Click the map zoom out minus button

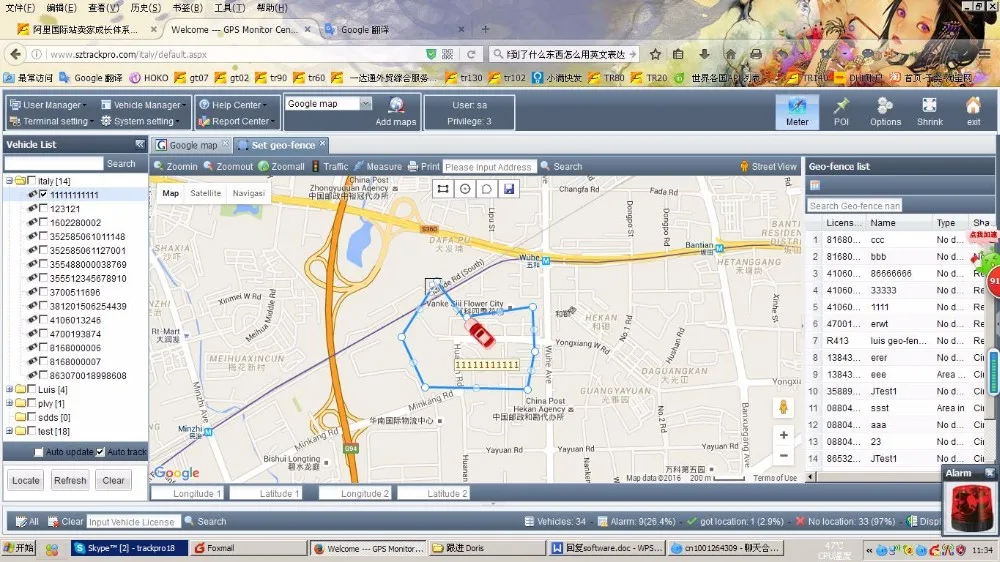click(783, 455)
